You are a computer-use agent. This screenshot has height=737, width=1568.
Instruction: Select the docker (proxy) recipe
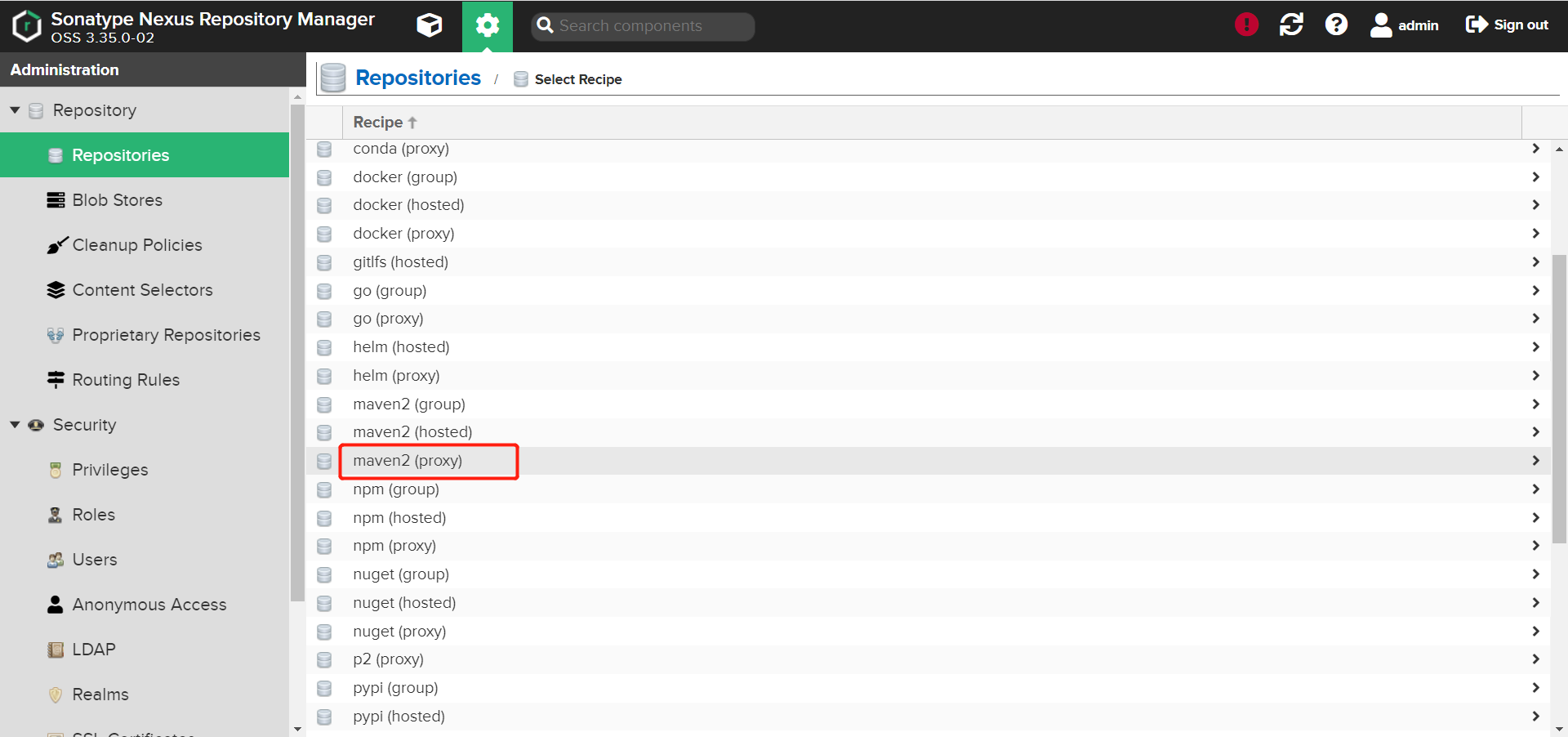pos(930,234)
